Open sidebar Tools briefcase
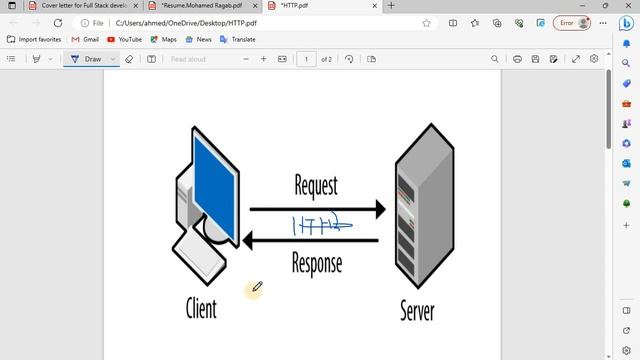The image size is (640, 360). click(627, 104)
